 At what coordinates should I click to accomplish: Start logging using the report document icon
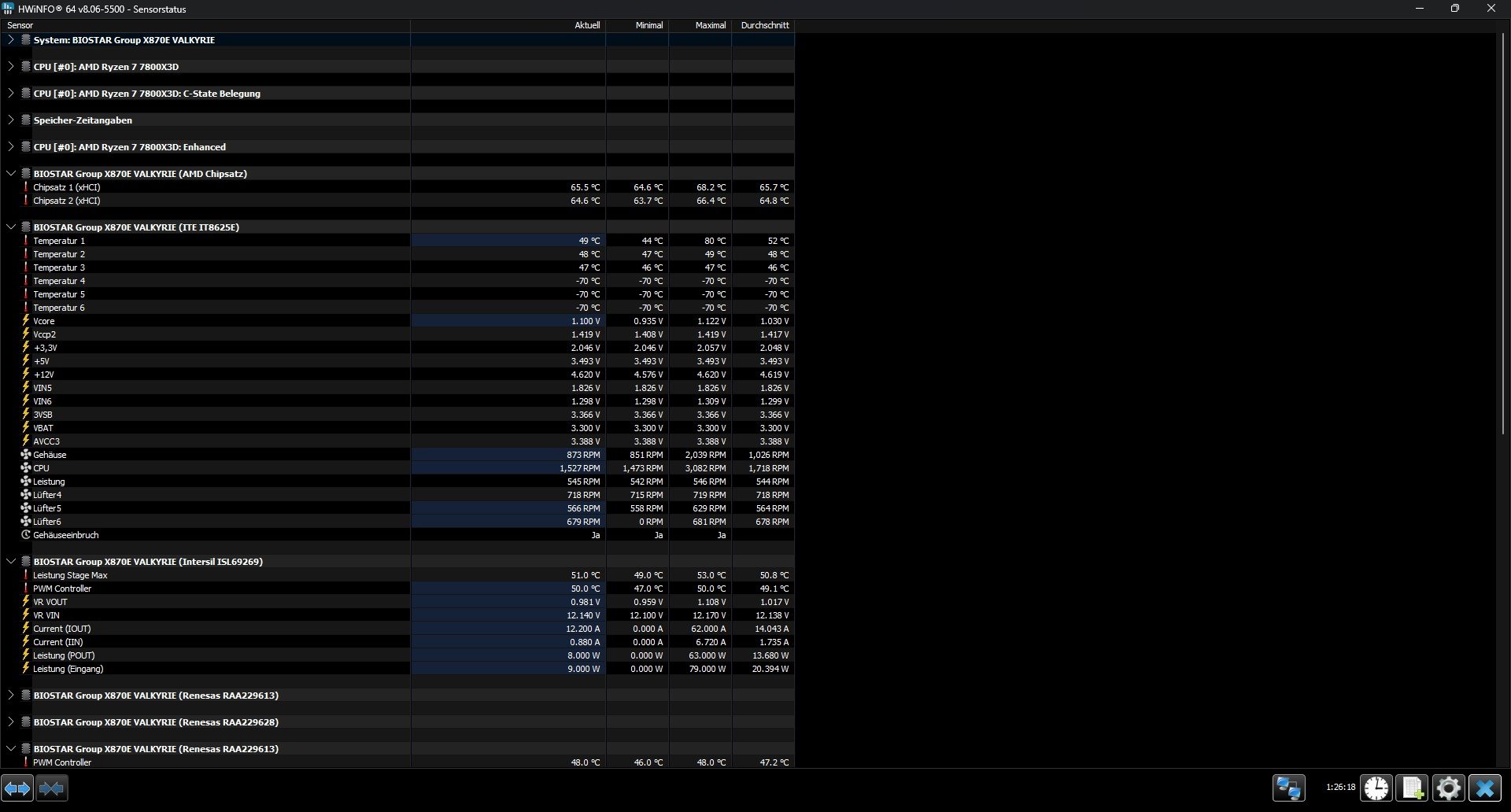click(1412, 788)
